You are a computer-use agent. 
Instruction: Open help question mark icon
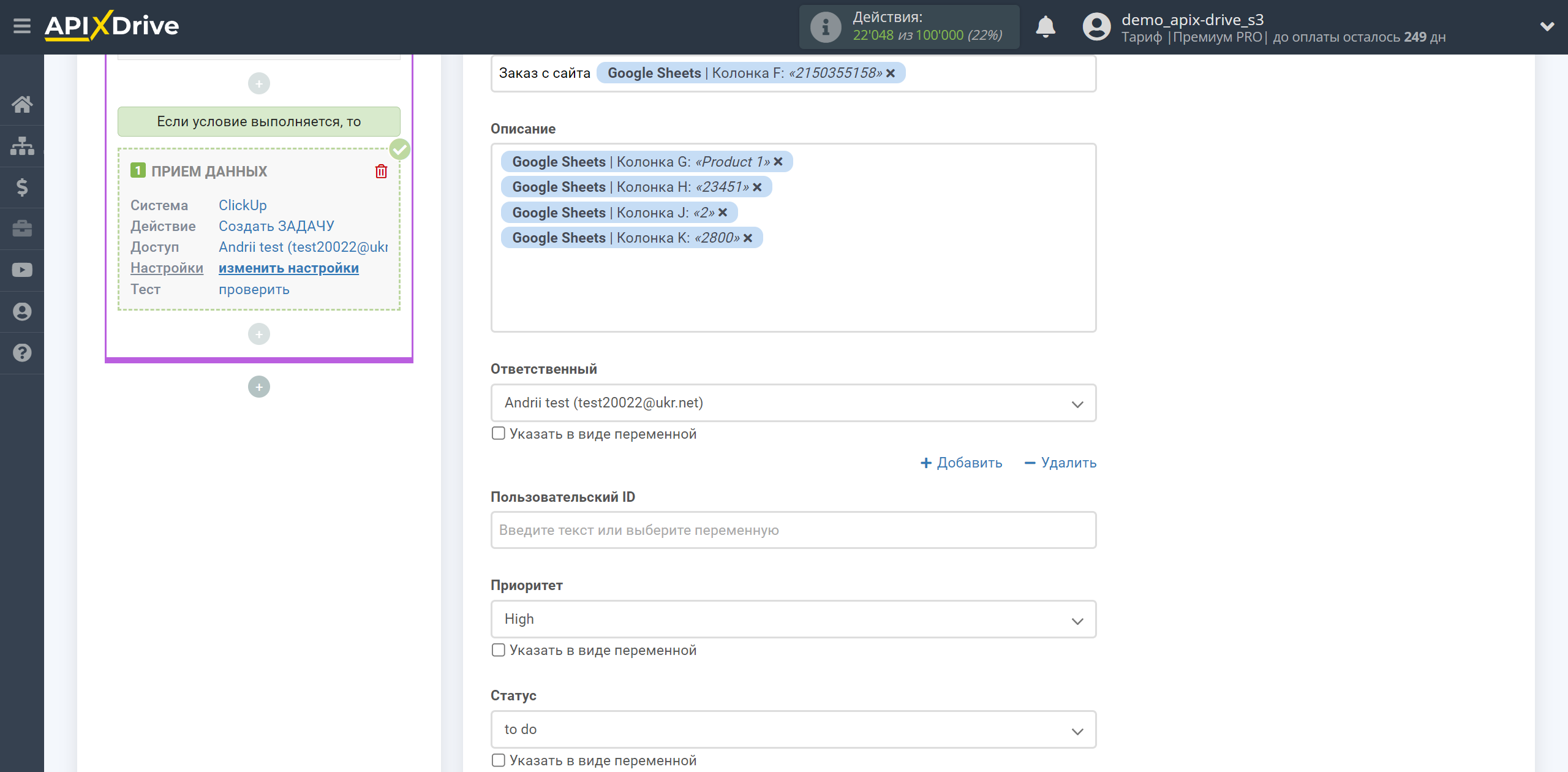22,353
